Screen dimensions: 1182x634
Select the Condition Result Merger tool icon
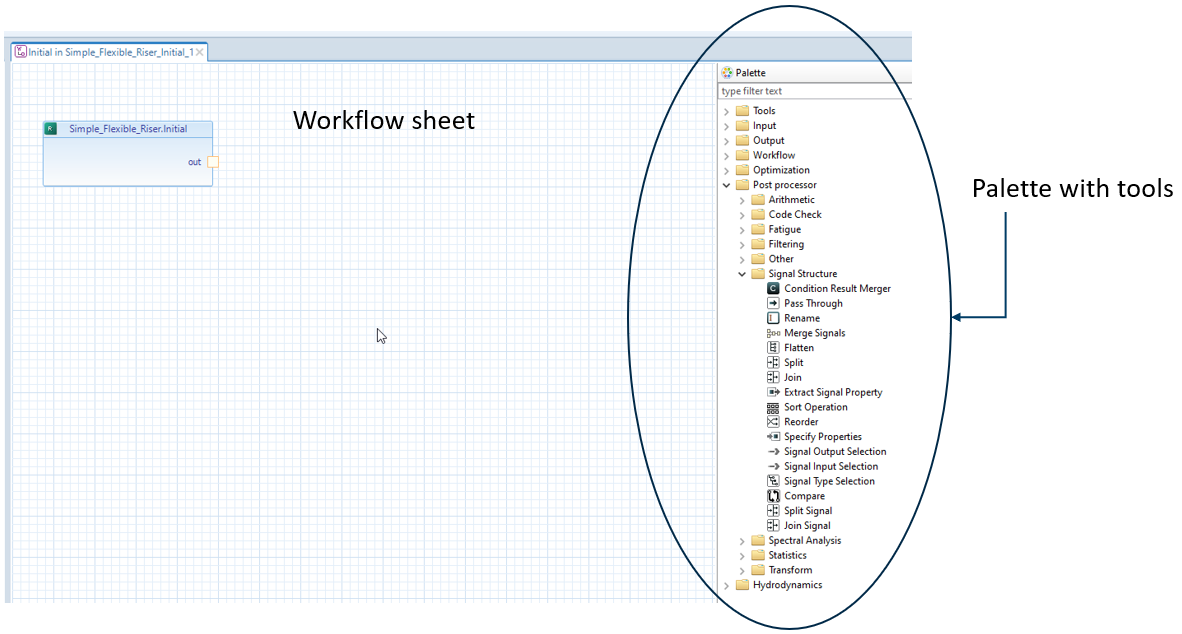773,289
